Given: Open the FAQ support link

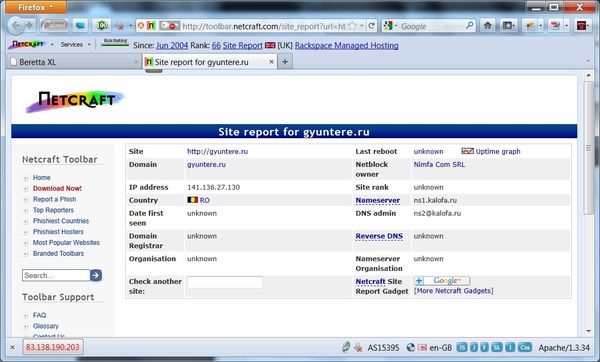Looking at the screenshot, I should [39, 315].
